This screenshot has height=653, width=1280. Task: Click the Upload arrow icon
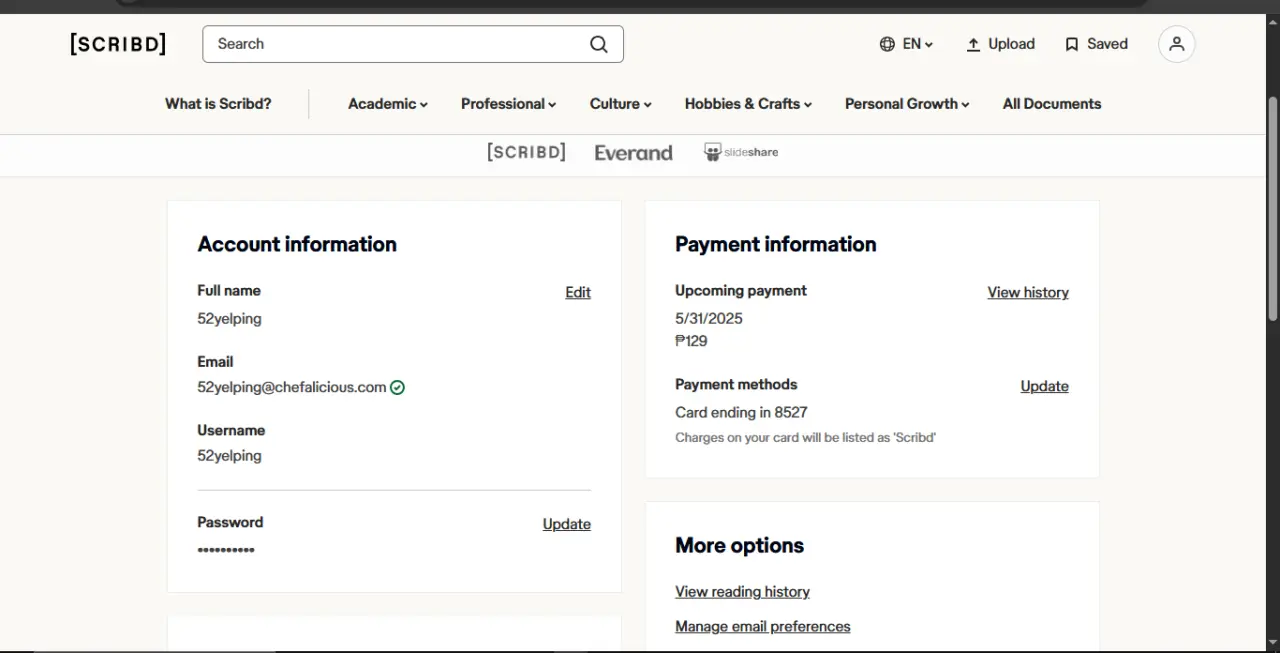coord(973,44)
